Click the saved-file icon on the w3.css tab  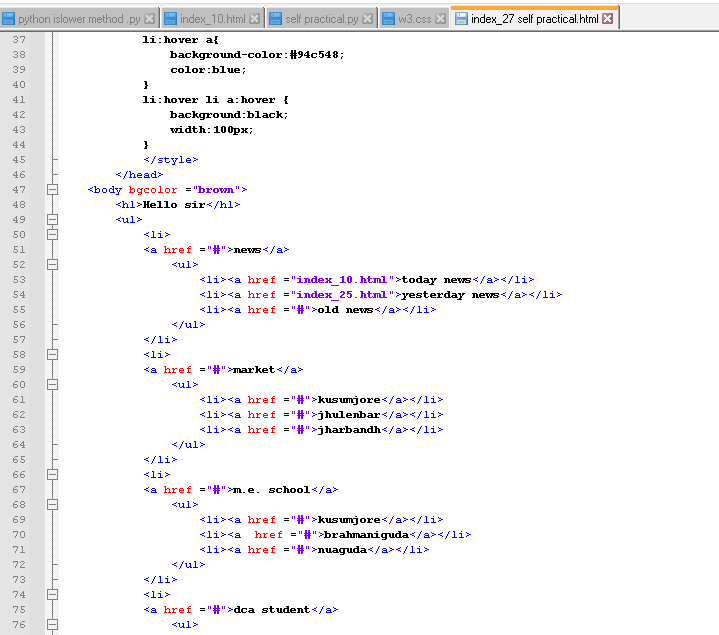click(389, 19)
